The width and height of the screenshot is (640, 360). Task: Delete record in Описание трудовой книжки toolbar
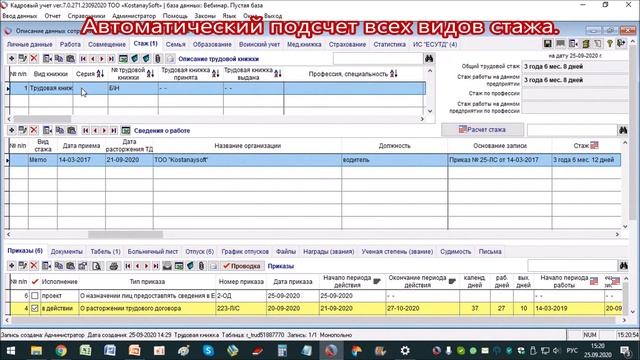(34, 59)
